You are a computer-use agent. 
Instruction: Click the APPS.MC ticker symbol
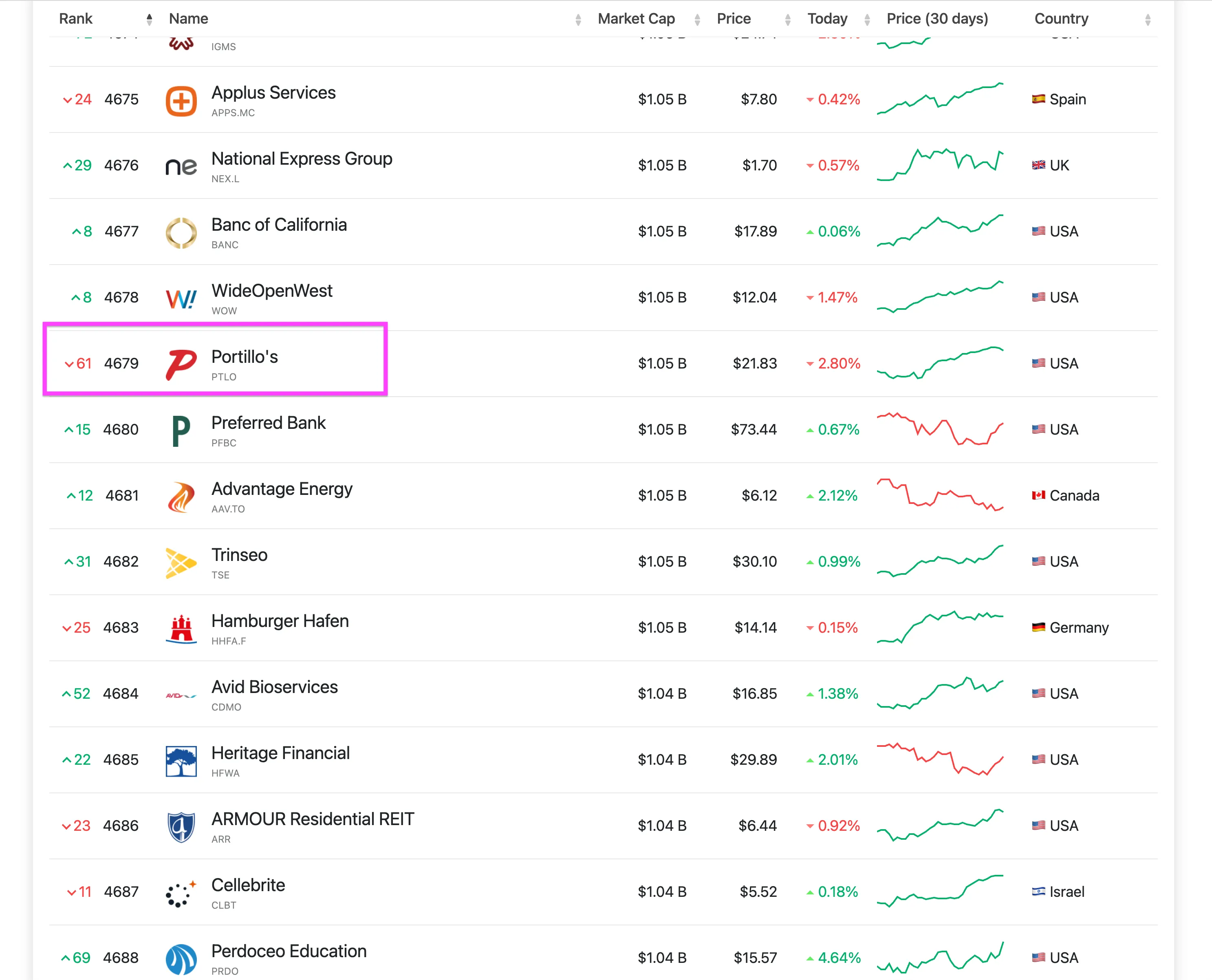click(233, 113)
